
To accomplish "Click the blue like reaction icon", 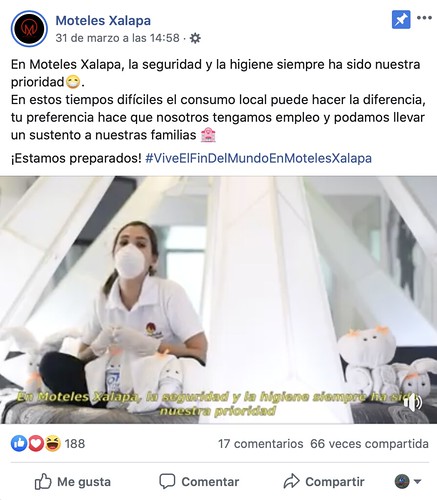I will click(x=19, y=444).
